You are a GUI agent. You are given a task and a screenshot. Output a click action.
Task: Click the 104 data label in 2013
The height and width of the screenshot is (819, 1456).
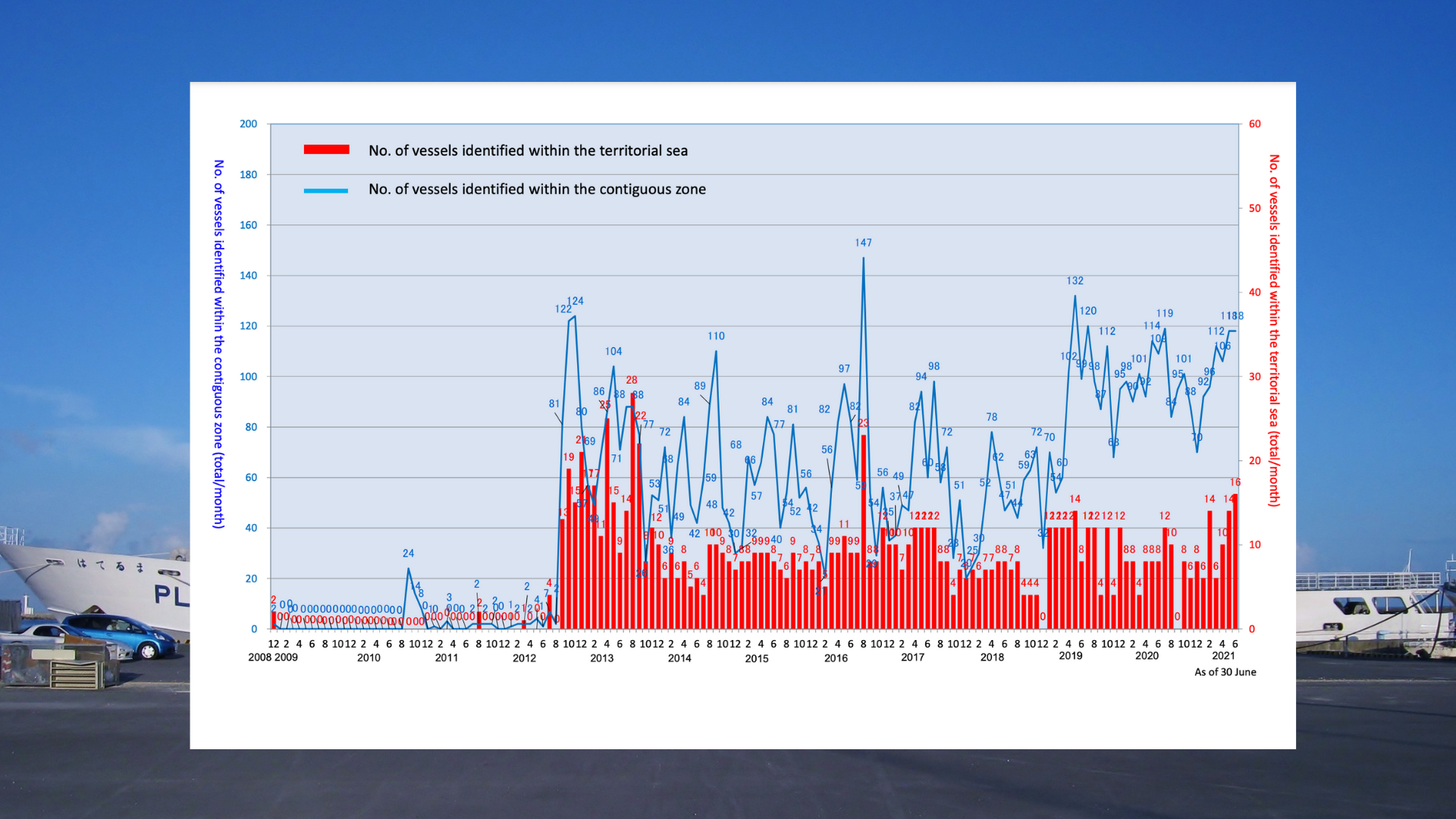pyautogui.click(x=613, y=351)
